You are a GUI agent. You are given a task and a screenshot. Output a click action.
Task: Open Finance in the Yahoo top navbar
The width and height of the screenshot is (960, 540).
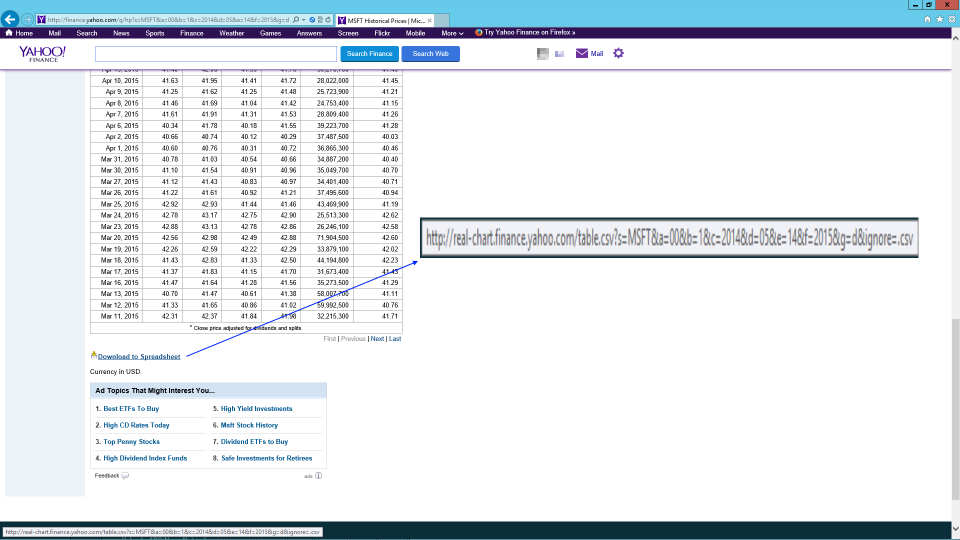coord(192,33)
